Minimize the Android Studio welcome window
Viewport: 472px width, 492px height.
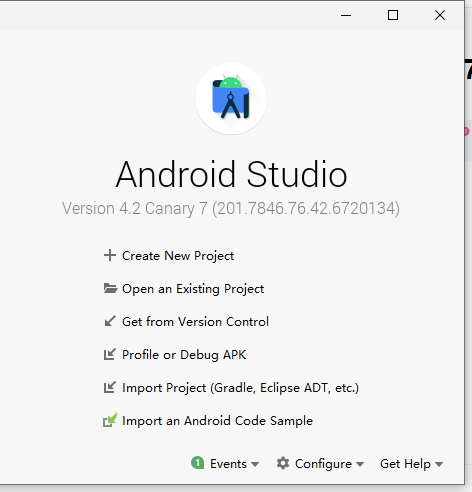coord(346,15)
